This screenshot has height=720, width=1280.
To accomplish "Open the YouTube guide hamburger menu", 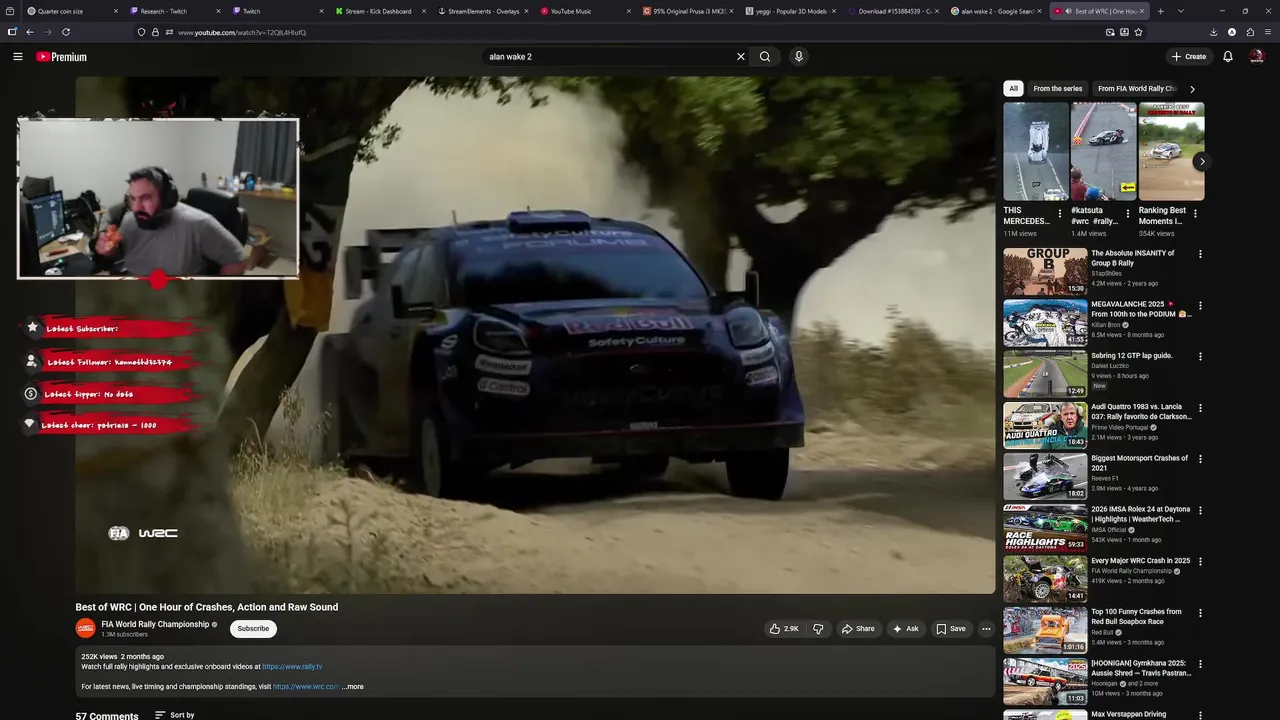I will coord(17,57).
